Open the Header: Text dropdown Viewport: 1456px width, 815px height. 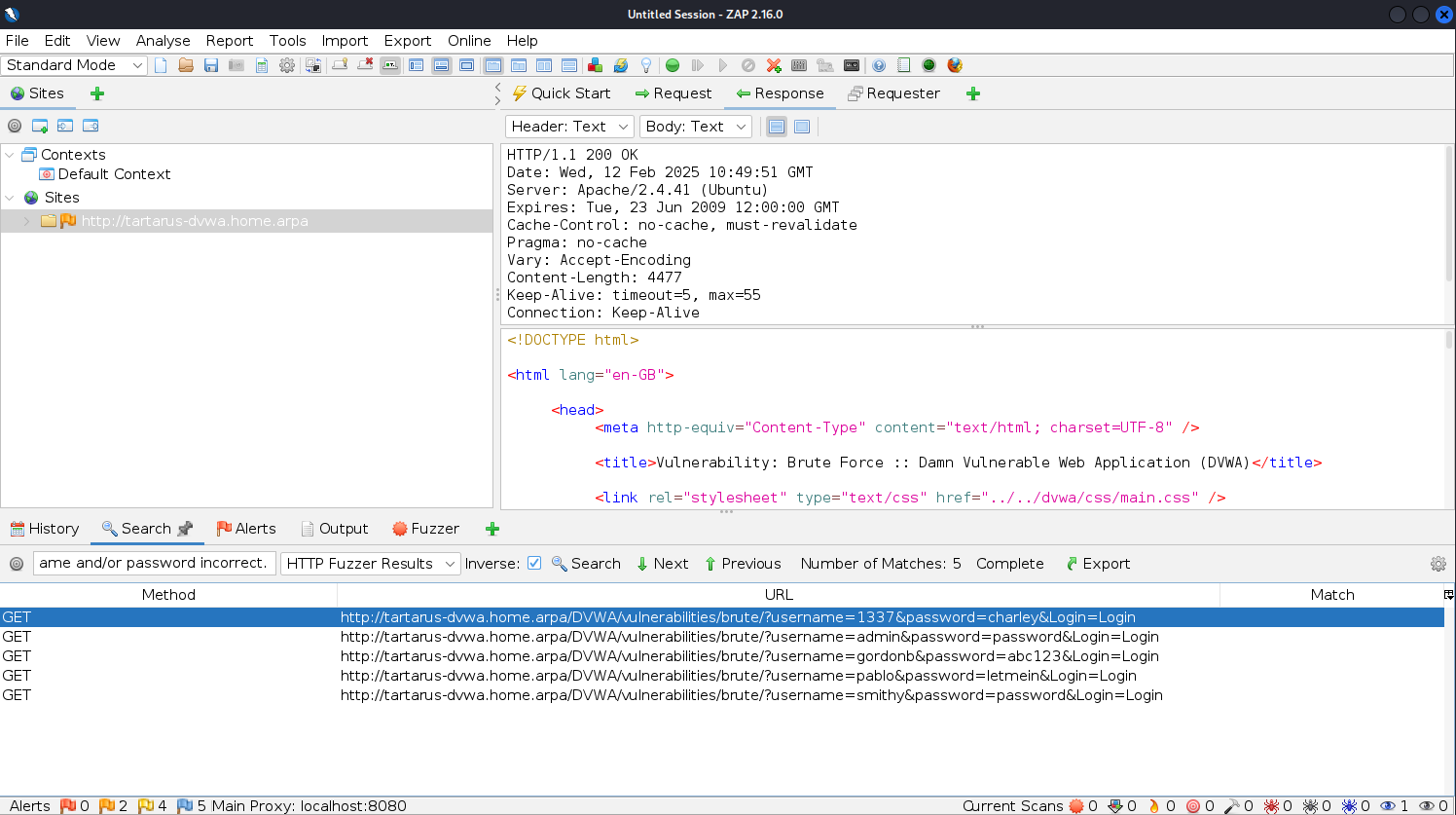569,127
